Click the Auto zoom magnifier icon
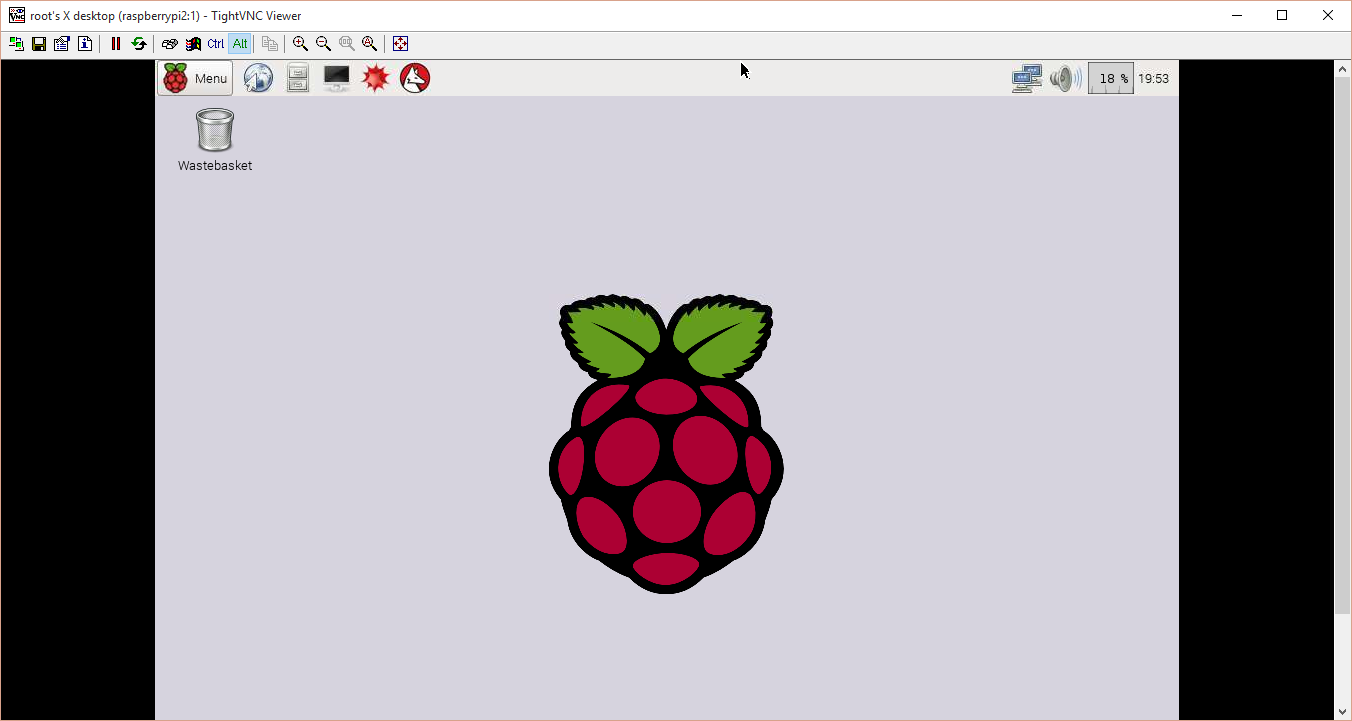This screenshot has height=721, width=1352. (369, 44)
